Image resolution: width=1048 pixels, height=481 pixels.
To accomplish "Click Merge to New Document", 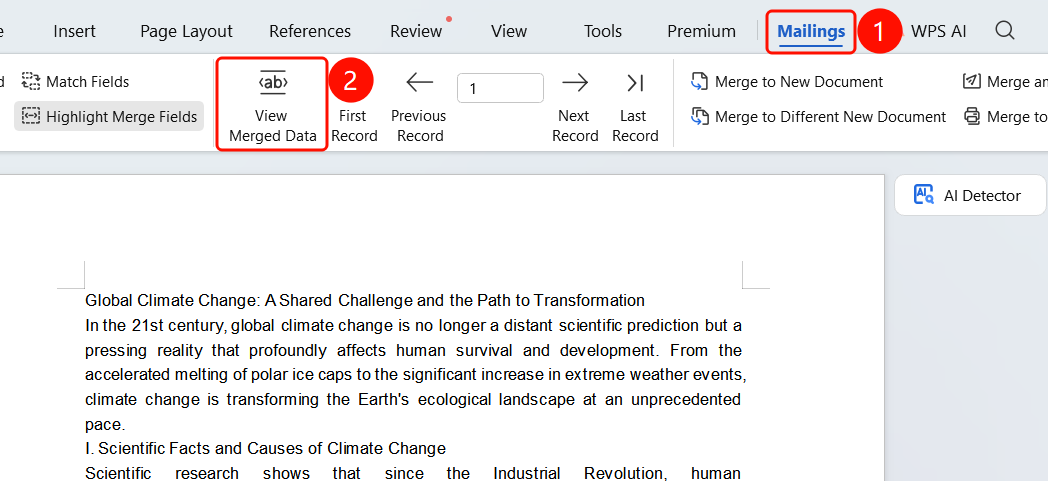I will [787, 82].
